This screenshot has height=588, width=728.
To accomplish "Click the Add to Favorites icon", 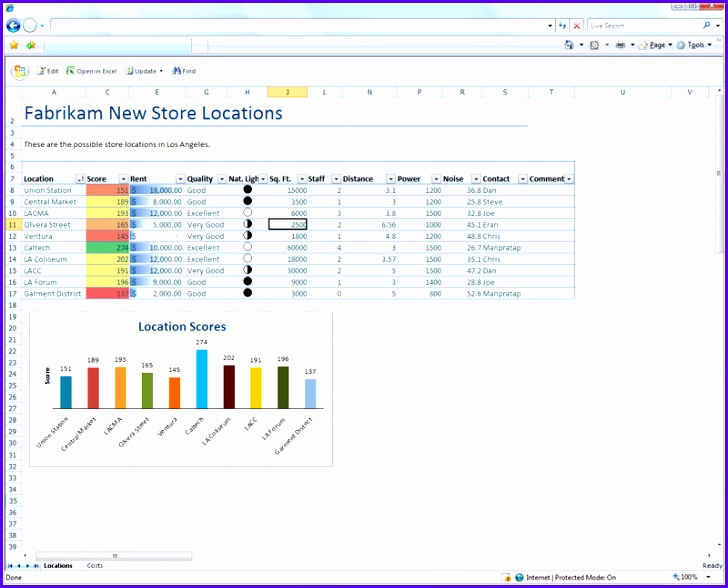I will (31, 45).
